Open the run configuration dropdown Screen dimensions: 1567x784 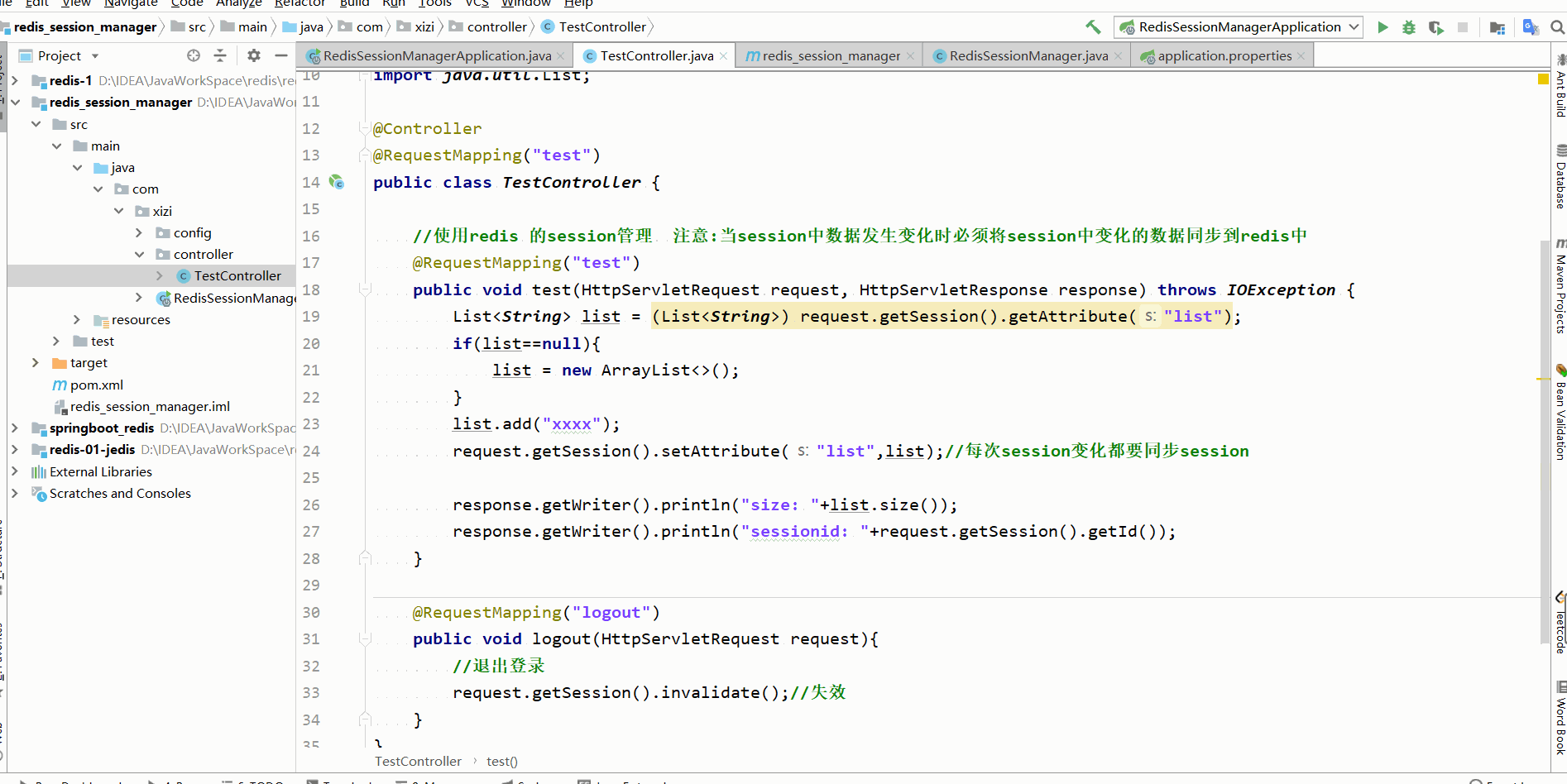(x=1238, y=27)
